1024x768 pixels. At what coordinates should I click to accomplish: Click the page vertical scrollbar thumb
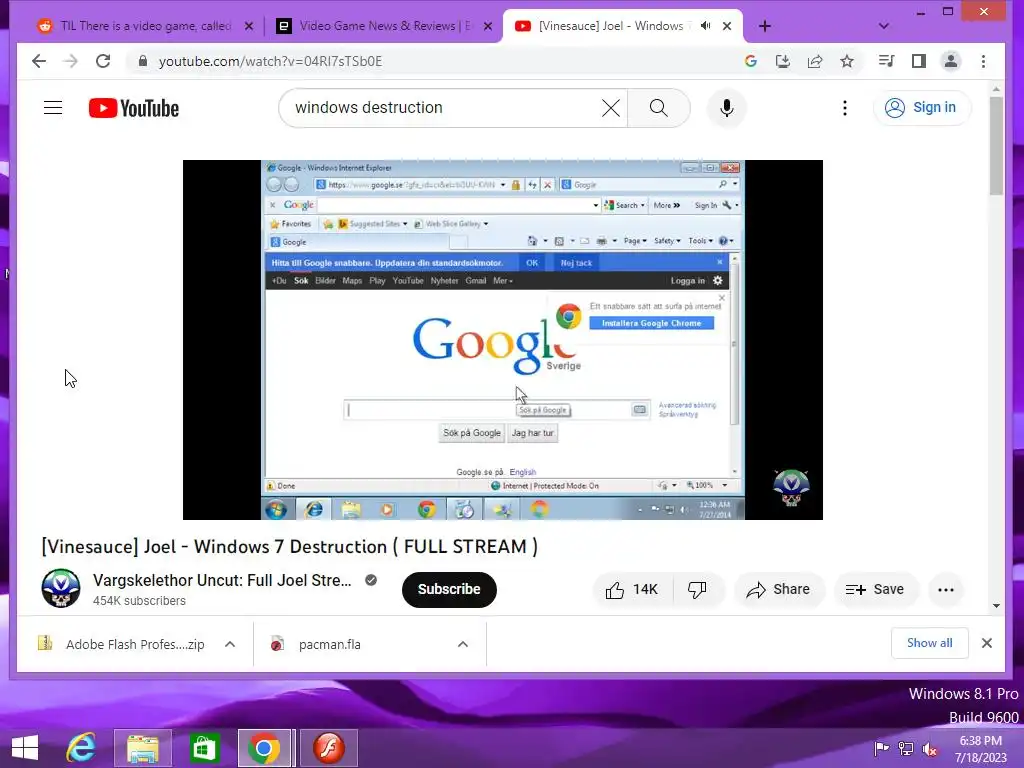pyautogui.click(x=996, y=145)
